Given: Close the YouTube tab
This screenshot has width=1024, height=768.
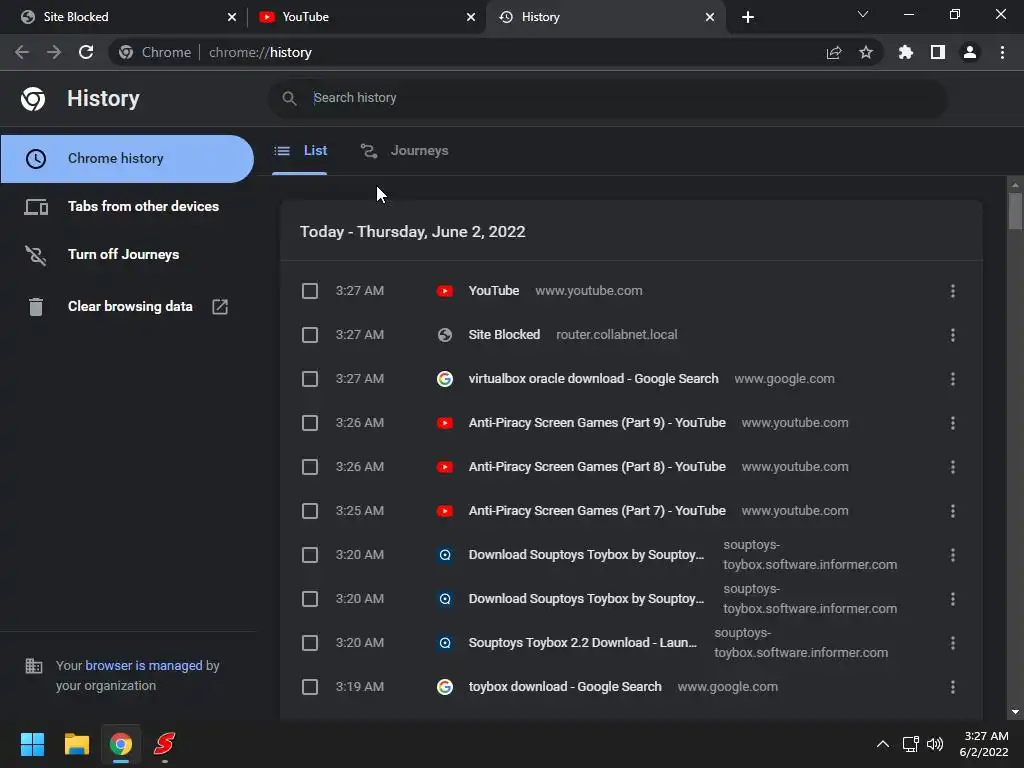Looking at the screenshot, I should tap(471, 17).
